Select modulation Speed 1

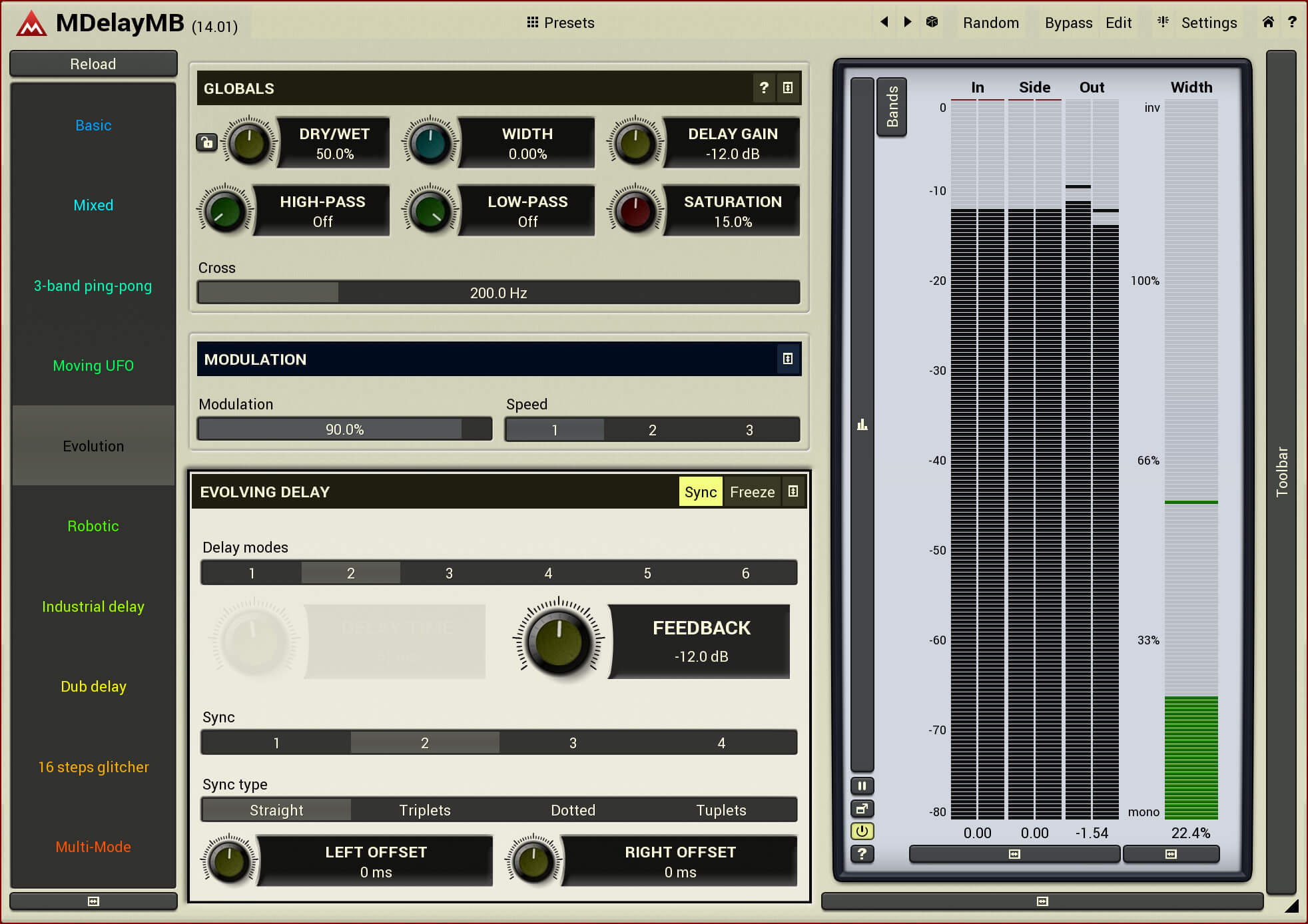point(554,429)
